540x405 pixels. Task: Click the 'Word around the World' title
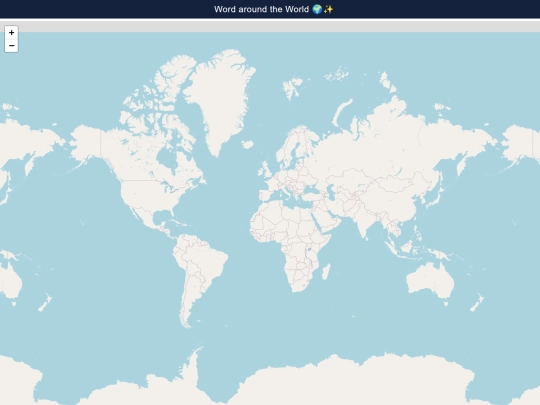tap(273, 9)
